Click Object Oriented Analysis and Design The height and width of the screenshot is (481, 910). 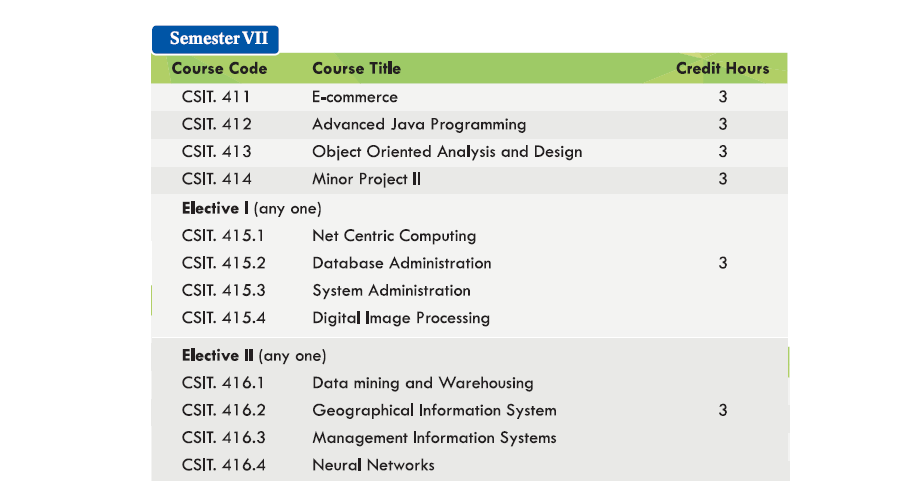point(447,152)
